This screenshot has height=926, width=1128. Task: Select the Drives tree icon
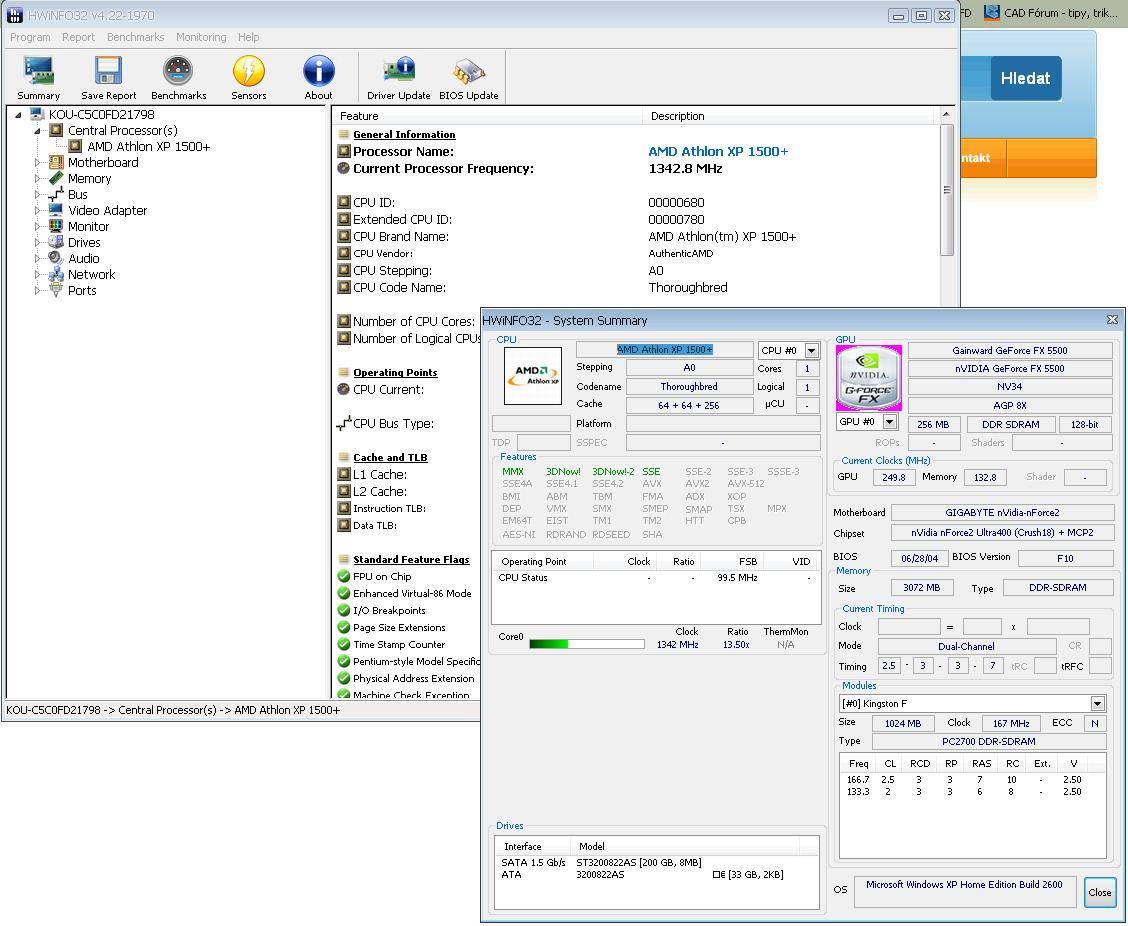pos(56,242)
